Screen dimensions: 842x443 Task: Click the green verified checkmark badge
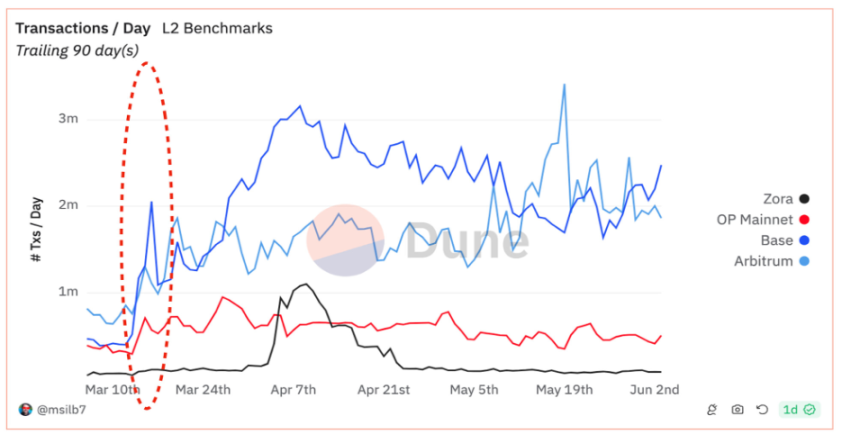click(810, 409)
